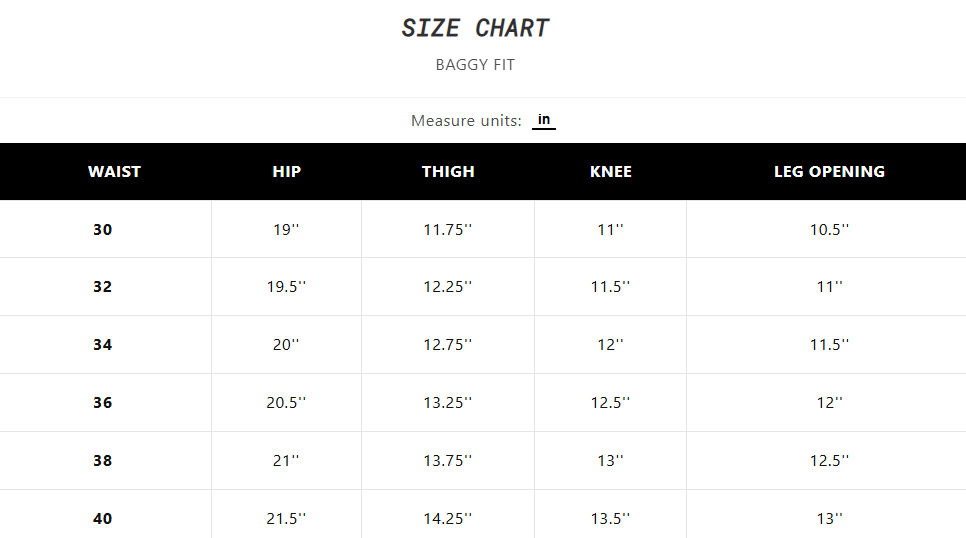The height and width of the screenshot is (538, 966).
Task: Click waist size 34 row label
Action: click(103, 345)
